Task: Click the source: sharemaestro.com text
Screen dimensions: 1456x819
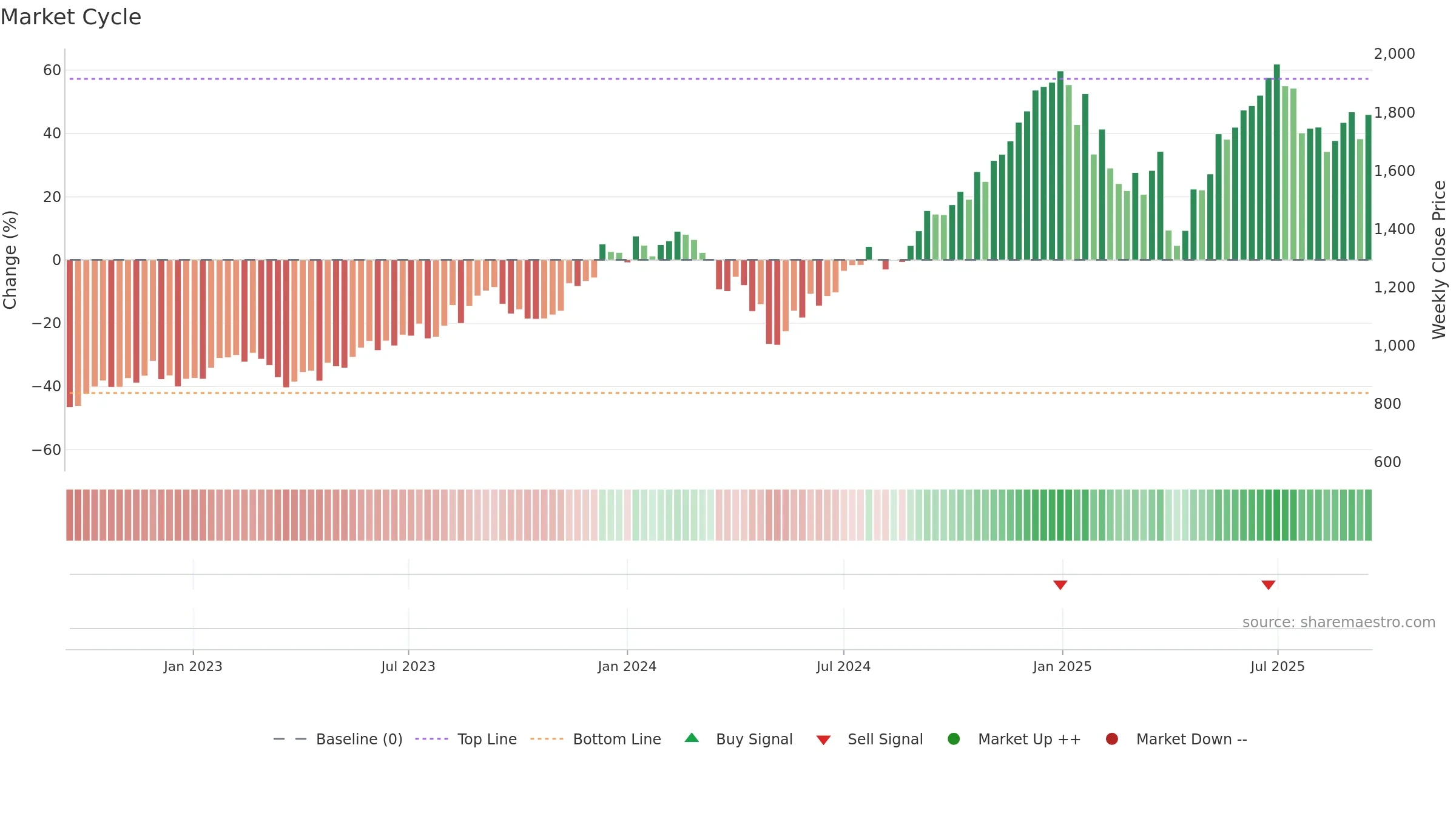Action: [1339, 622]
